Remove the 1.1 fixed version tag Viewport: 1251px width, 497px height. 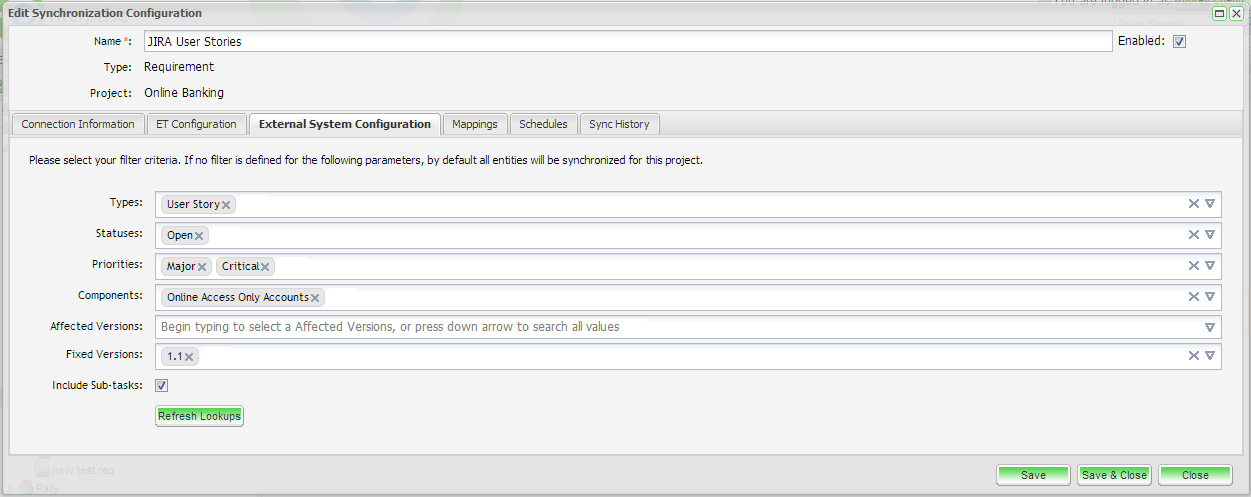point(189,356)
